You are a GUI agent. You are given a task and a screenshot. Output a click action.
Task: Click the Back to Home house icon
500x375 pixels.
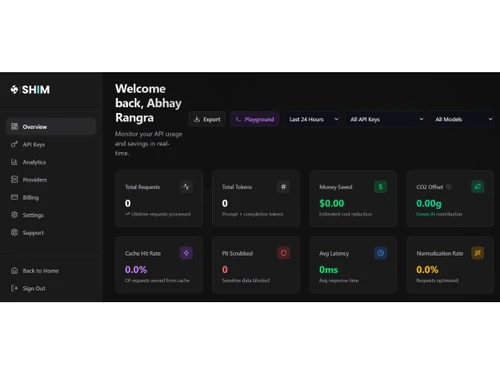(14, 270)
